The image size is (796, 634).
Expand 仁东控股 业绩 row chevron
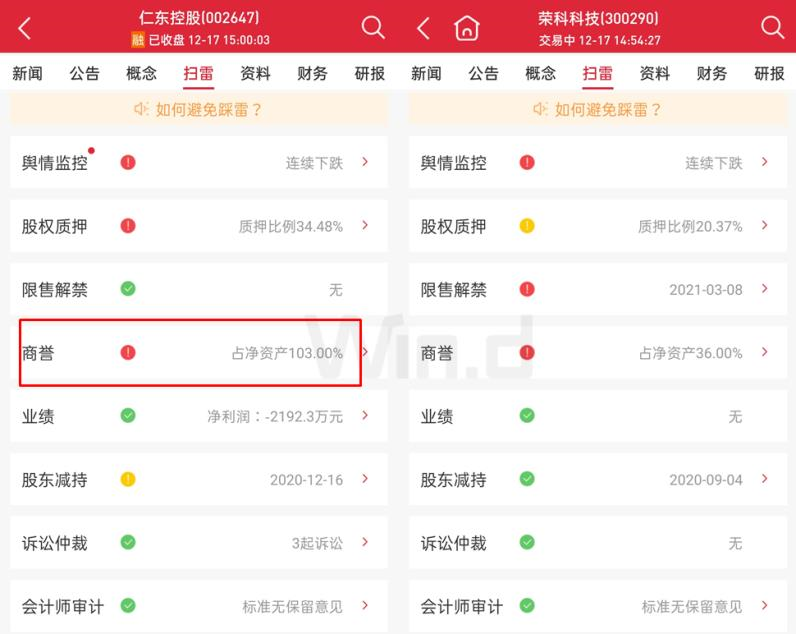pyautogui.click(x=365, y=415)
